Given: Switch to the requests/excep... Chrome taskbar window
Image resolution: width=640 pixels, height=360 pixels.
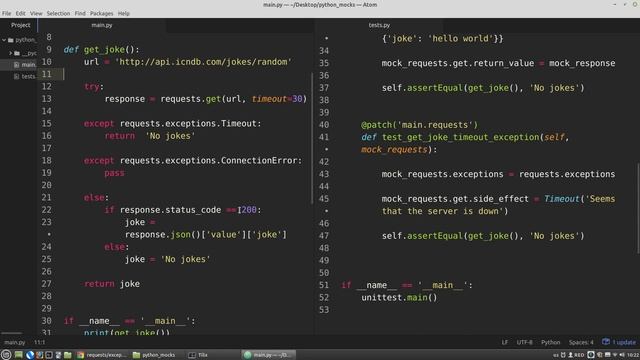Looking at the screenshot, I should (102, 355).
